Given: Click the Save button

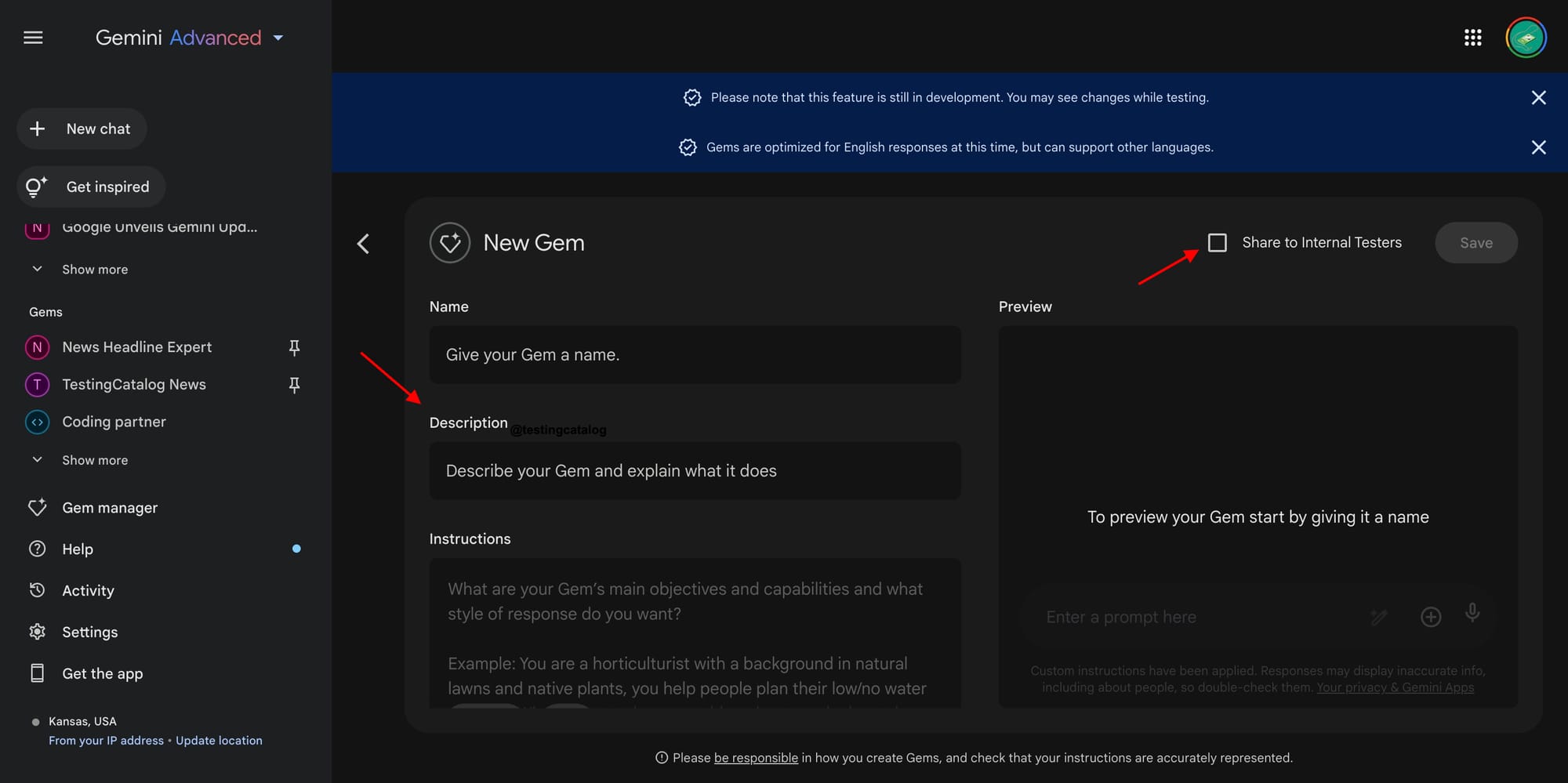Looking at the screenshot, I should pos(1476,243).
